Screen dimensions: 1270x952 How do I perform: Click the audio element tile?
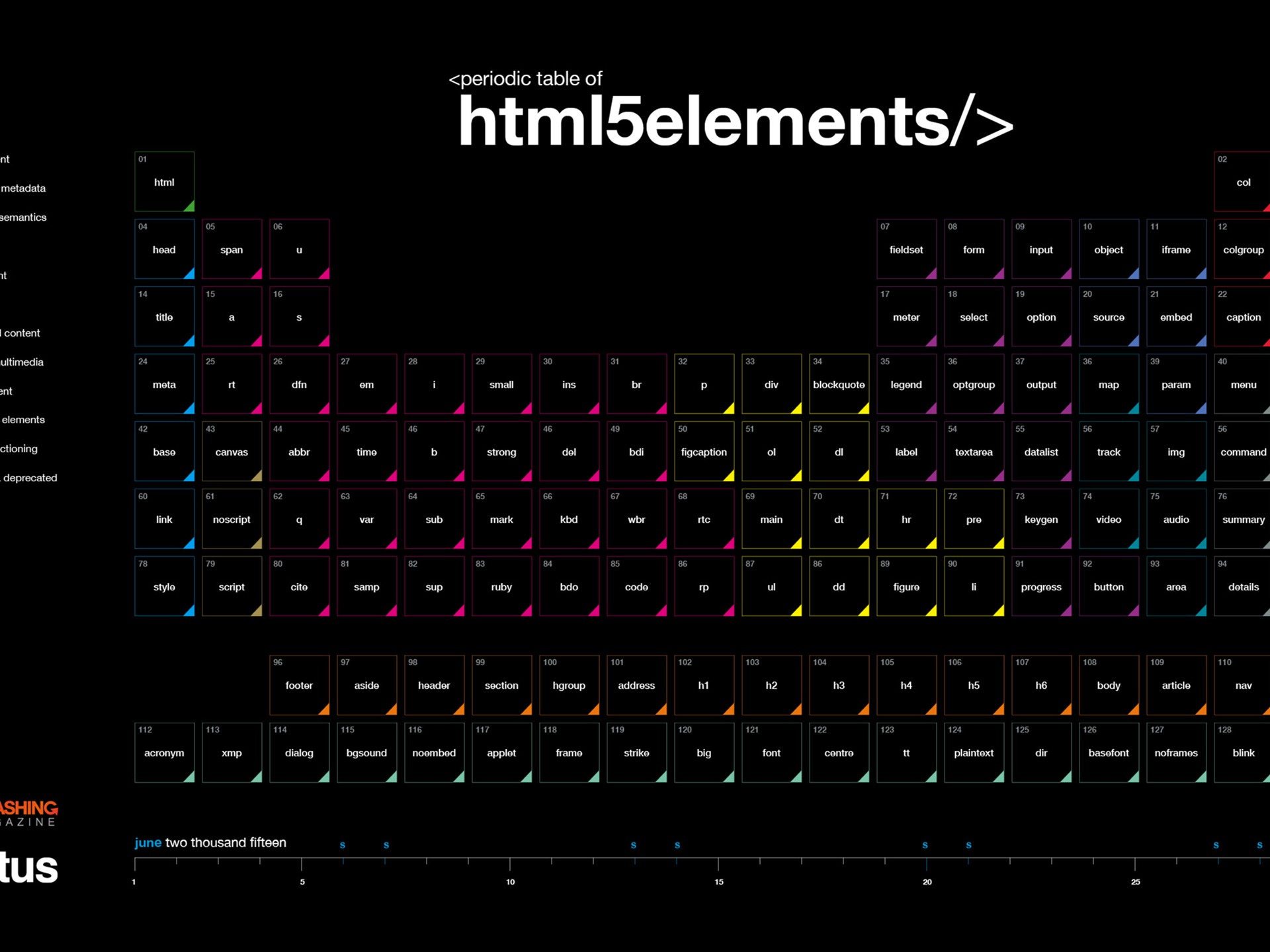tap(1175, 519)
